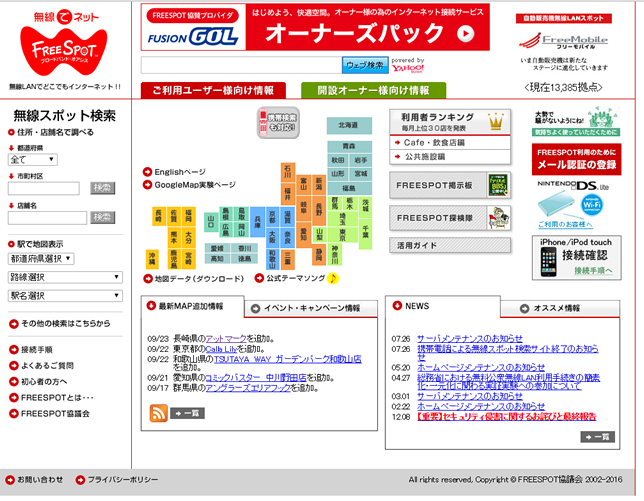644x501 pixels.
Task: Open the map data download link
Action: tap(193, 279)
